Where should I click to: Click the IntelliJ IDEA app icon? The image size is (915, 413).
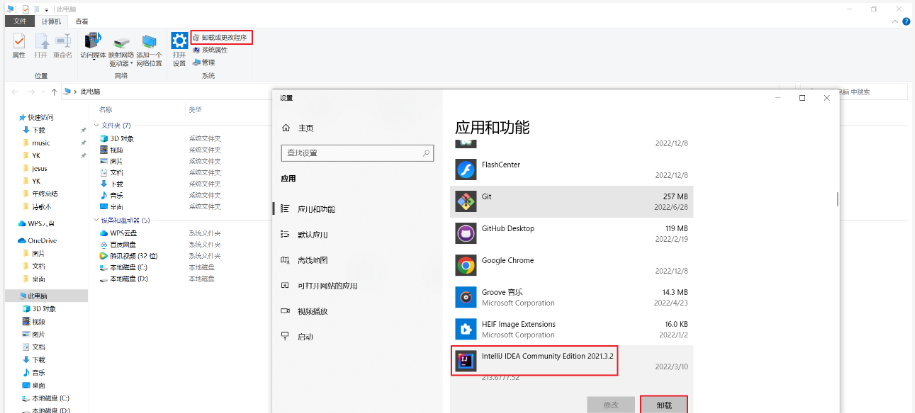pyautogui.click(x=466, y=360)
